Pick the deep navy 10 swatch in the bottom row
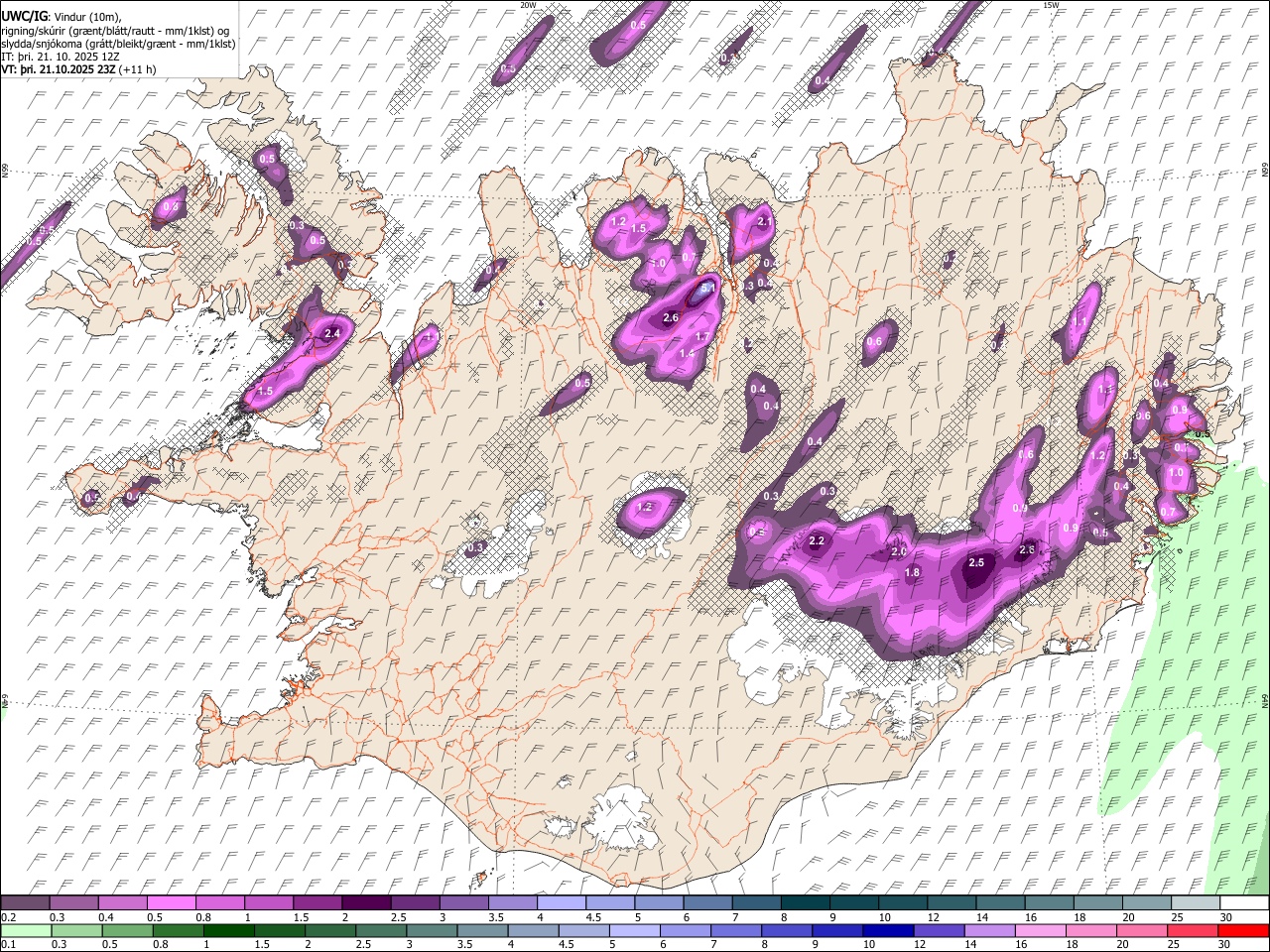This screenshot has height=952, width=1270. (887, 930)
